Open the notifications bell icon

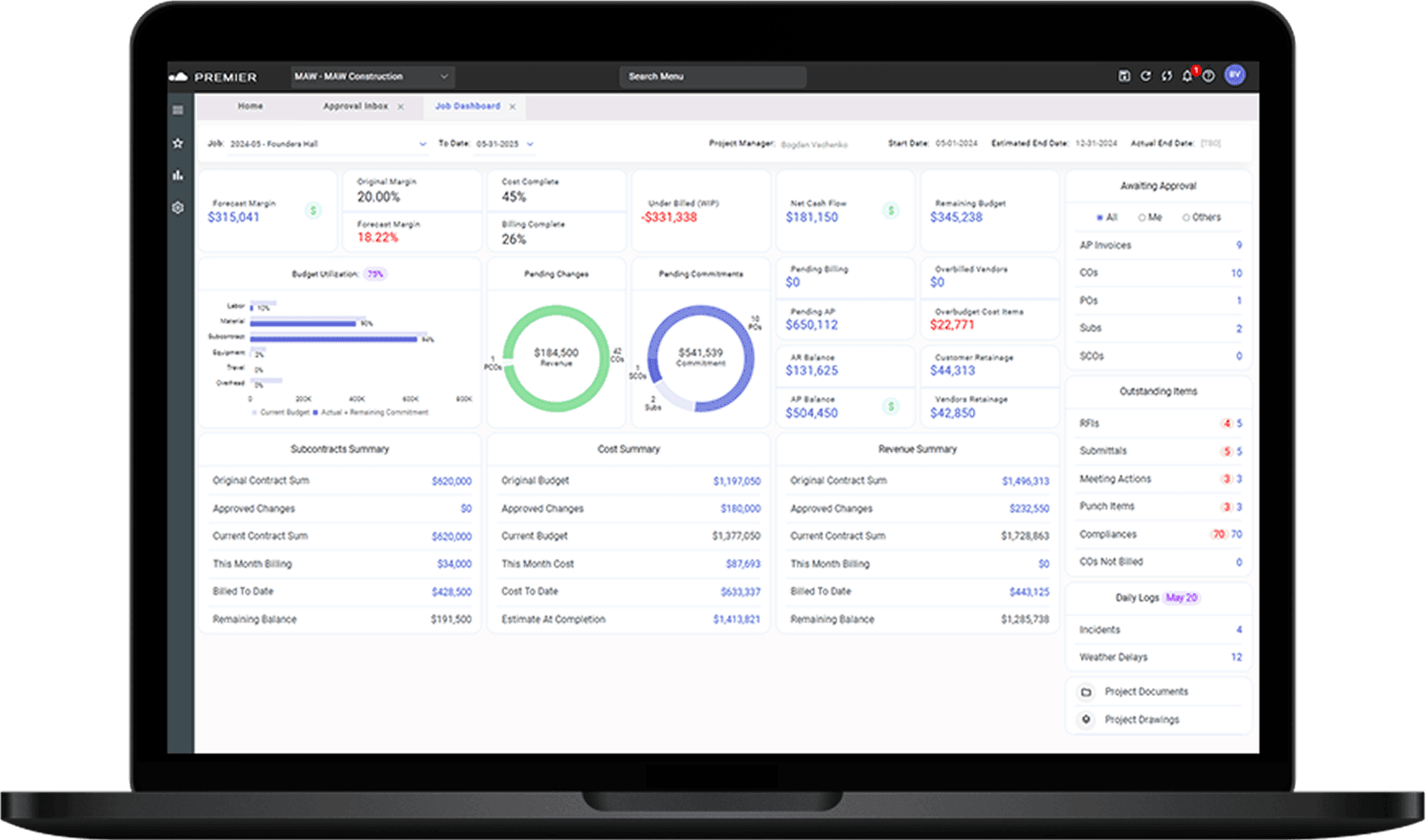(x=1187, y=76)
